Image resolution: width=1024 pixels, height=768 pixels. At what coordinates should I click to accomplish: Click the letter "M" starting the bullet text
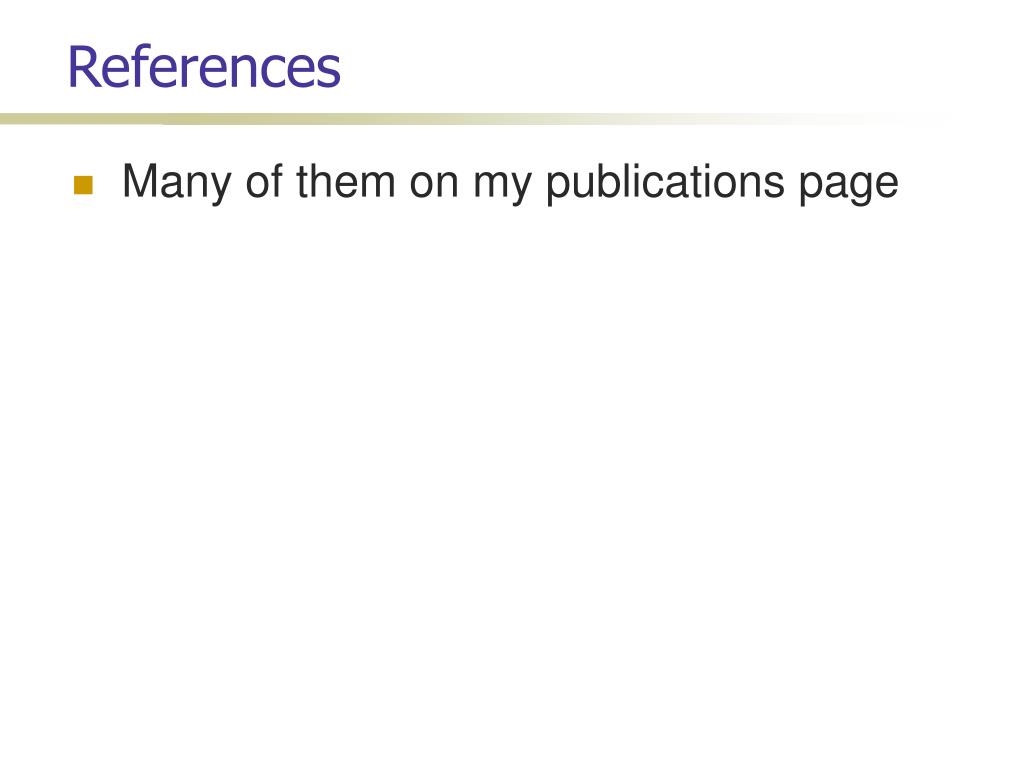point(138,181)
